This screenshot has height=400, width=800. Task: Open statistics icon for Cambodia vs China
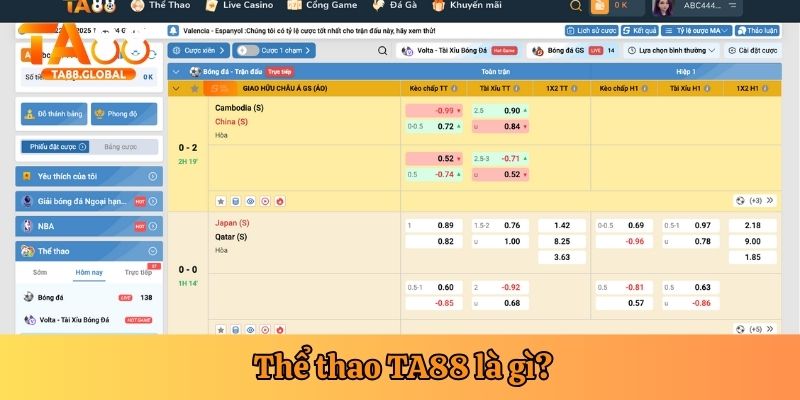click(x=235, y=201)
